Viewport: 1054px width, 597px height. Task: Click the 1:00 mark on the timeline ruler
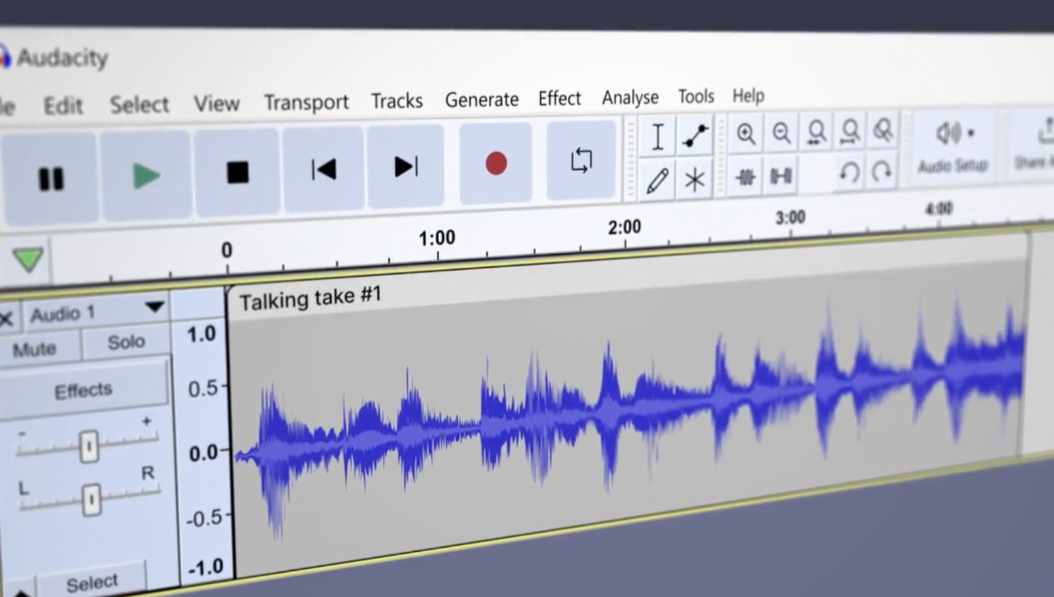tap(437, 238)
